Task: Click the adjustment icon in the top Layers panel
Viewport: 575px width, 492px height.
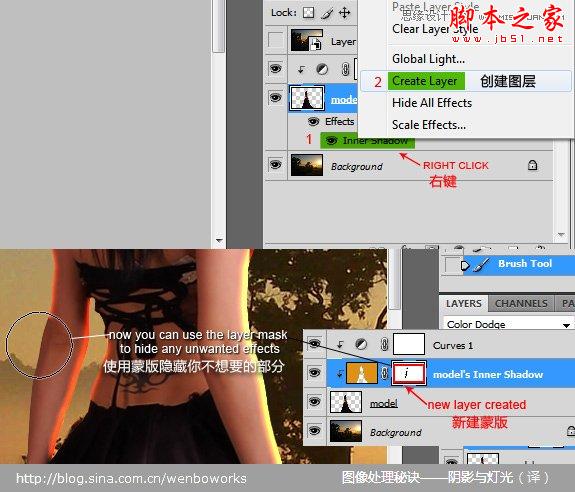Action: [322, 69]
